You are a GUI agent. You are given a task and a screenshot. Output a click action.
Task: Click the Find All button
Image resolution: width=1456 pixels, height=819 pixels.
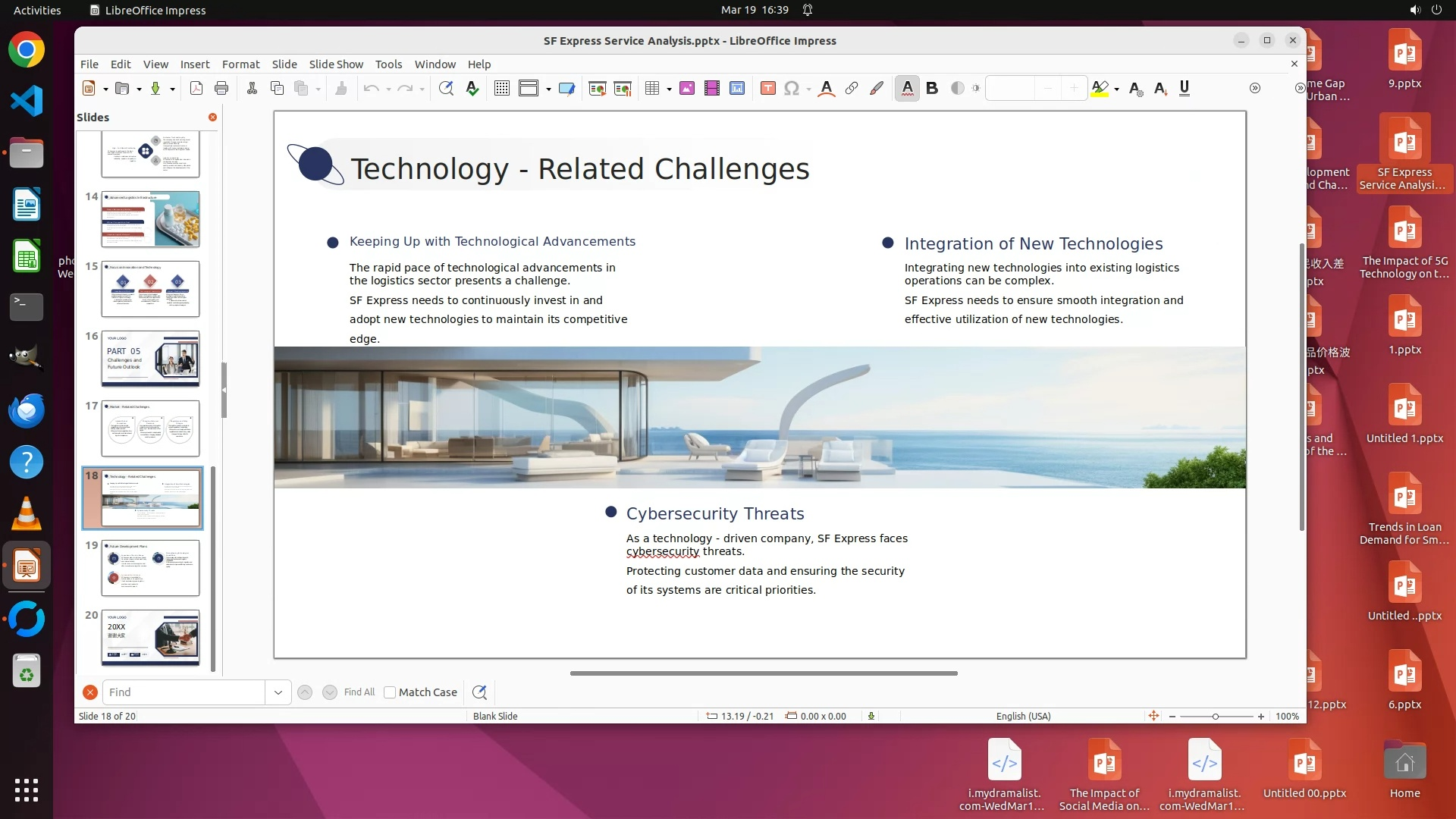tap(359, 692)
